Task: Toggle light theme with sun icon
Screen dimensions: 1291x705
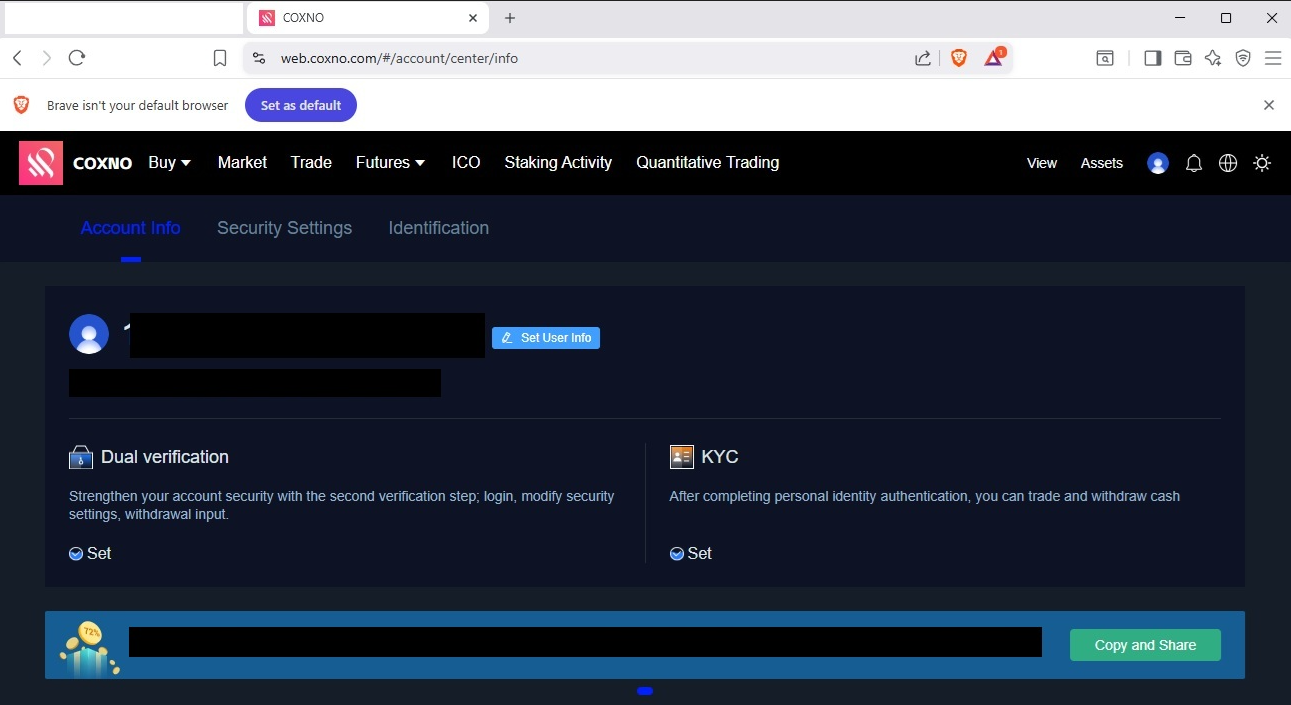Action: click(x=1262, y=163)
